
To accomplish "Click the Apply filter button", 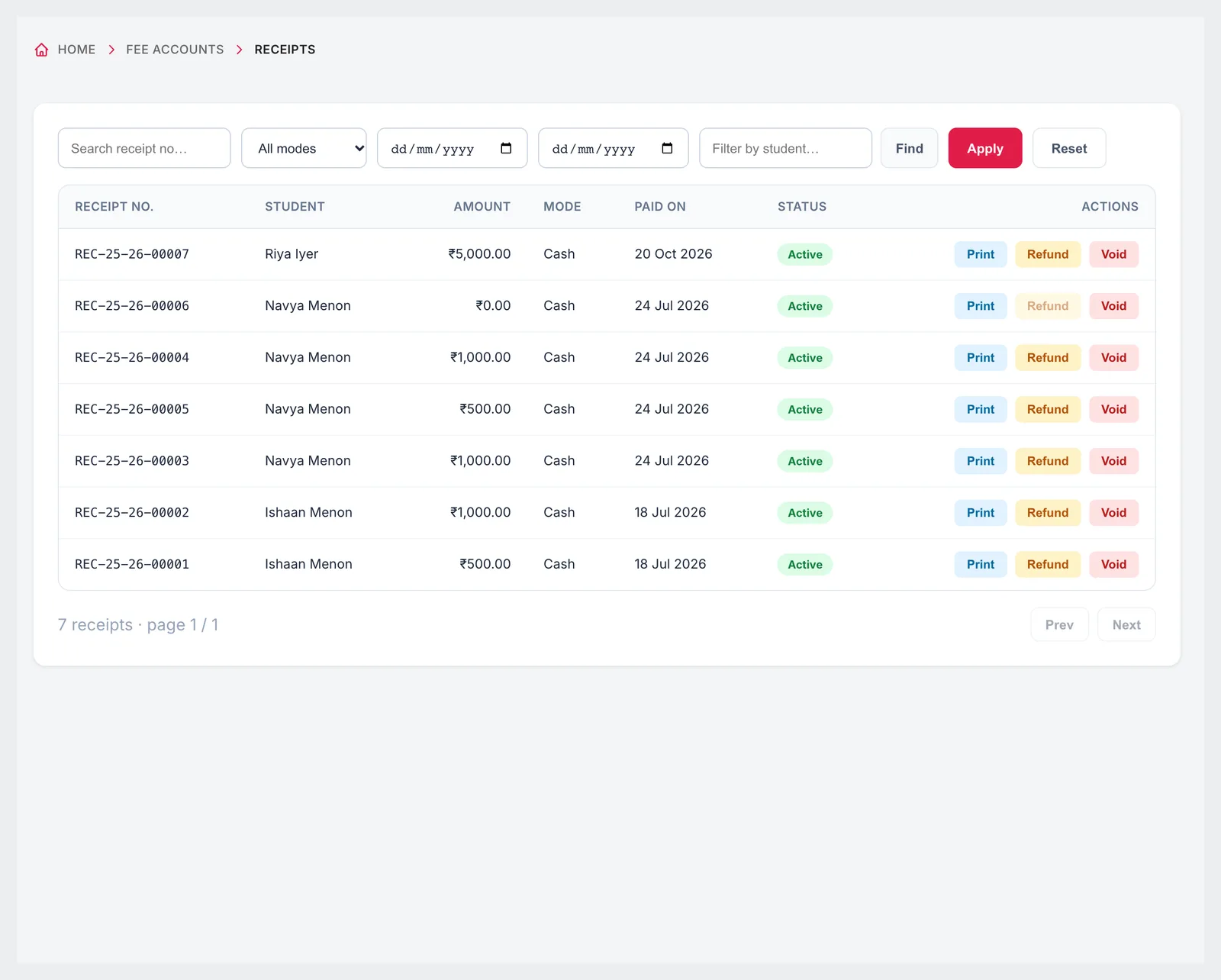I will click(985, 148).
